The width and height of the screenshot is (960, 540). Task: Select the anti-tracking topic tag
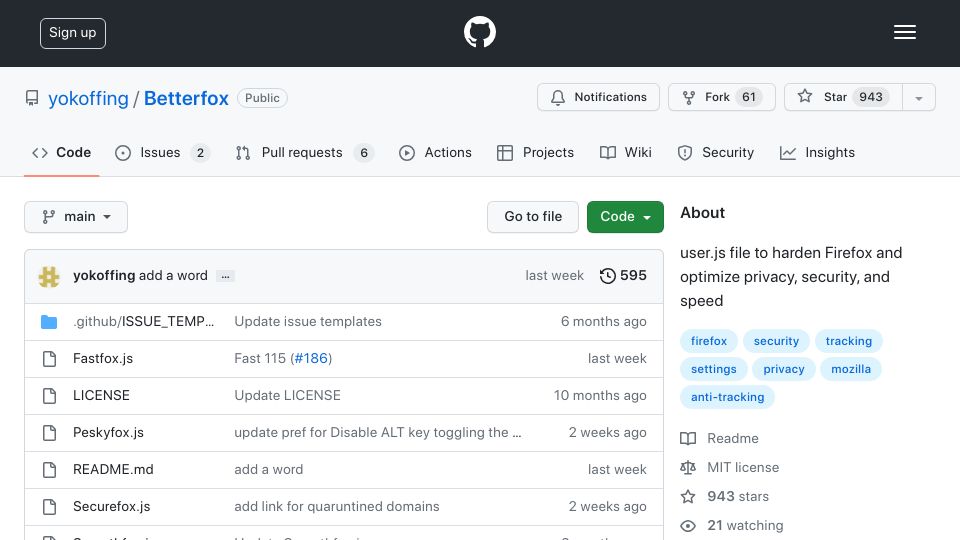[x=727, y=397]
